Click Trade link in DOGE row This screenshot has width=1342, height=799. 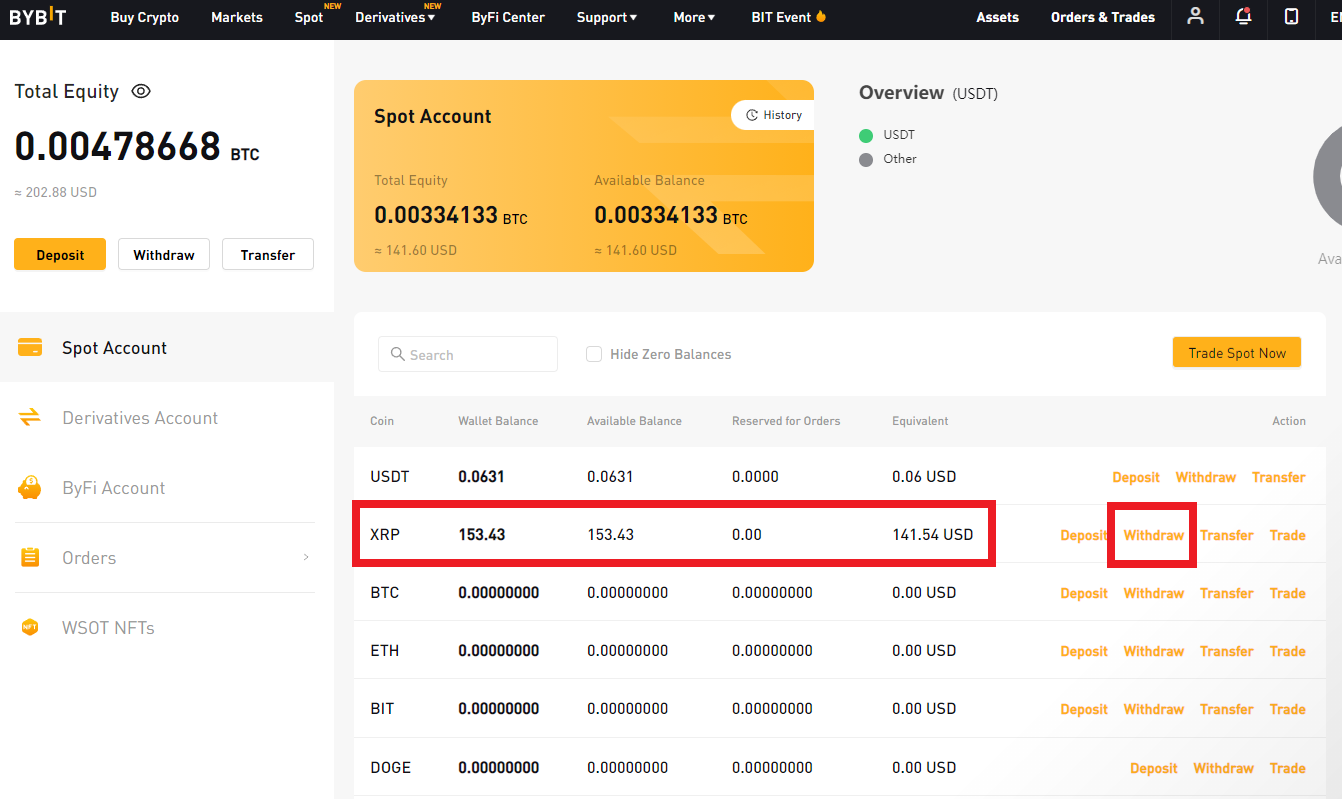pyautogui.click(x=1288, y=768)
